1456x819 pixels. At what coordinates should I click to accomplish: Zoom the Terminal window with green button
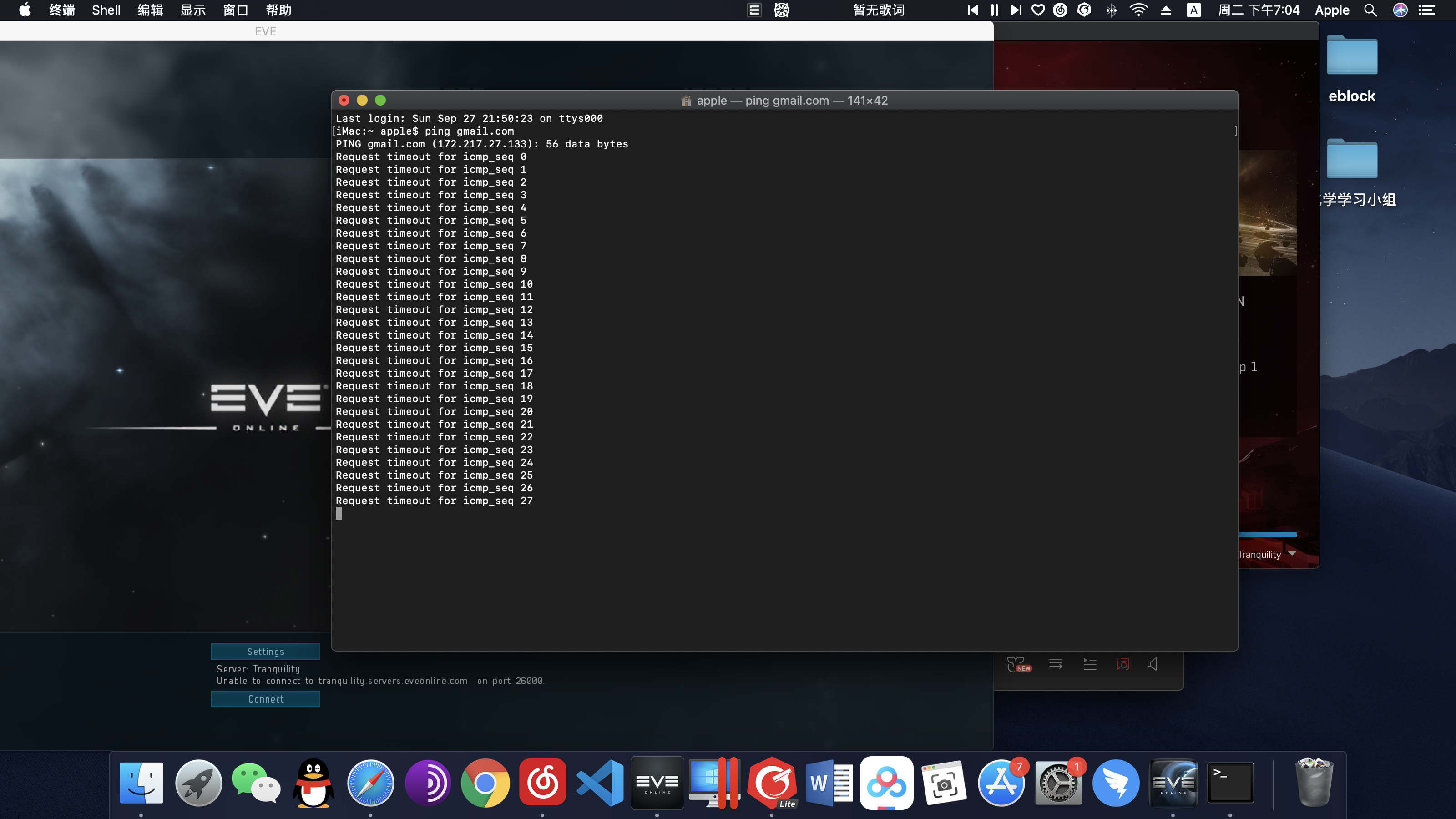[x=380, y=100]
